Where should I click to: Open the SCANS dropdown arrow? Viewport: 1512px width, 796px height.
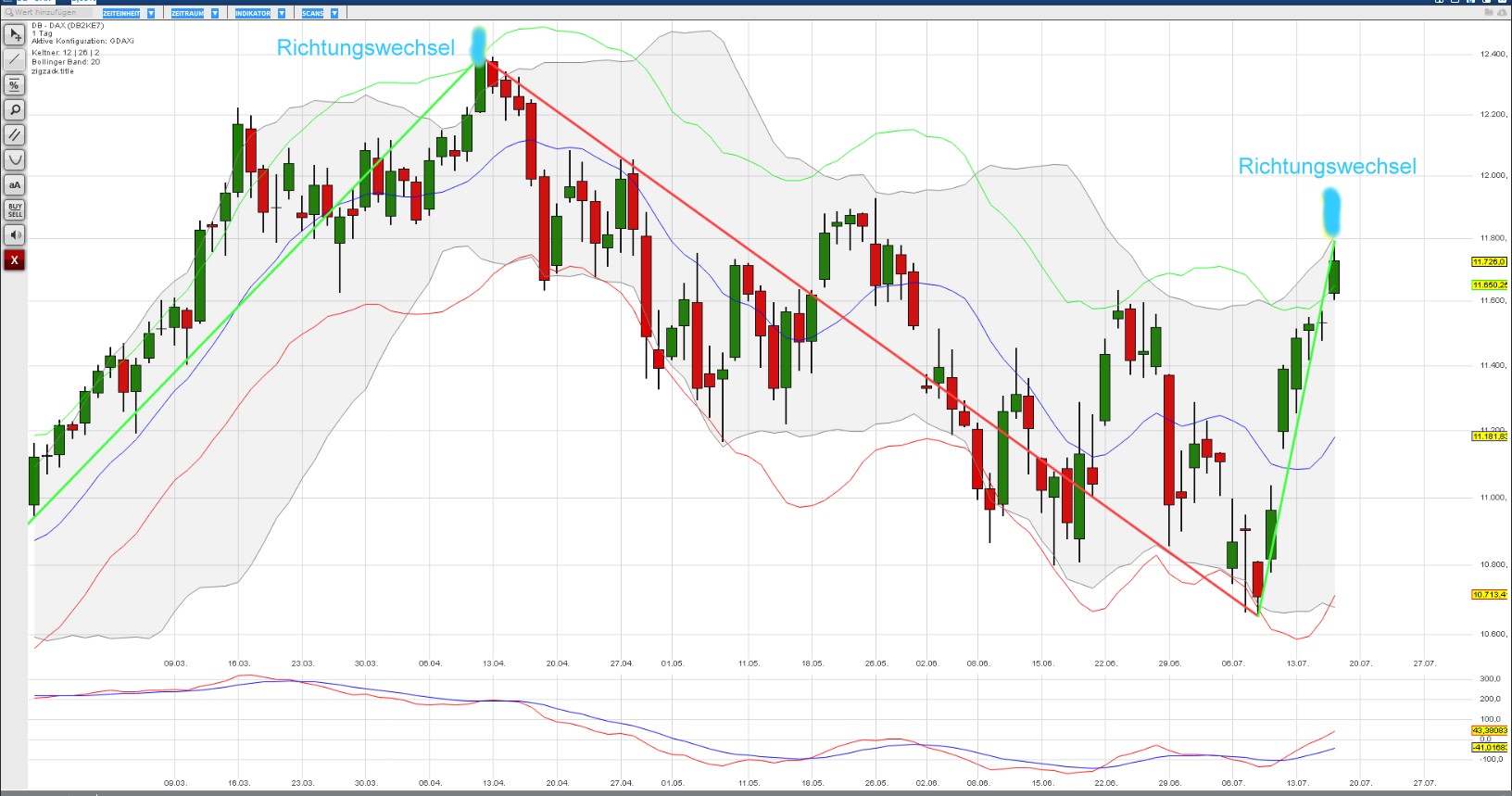(x=334, y=13)
